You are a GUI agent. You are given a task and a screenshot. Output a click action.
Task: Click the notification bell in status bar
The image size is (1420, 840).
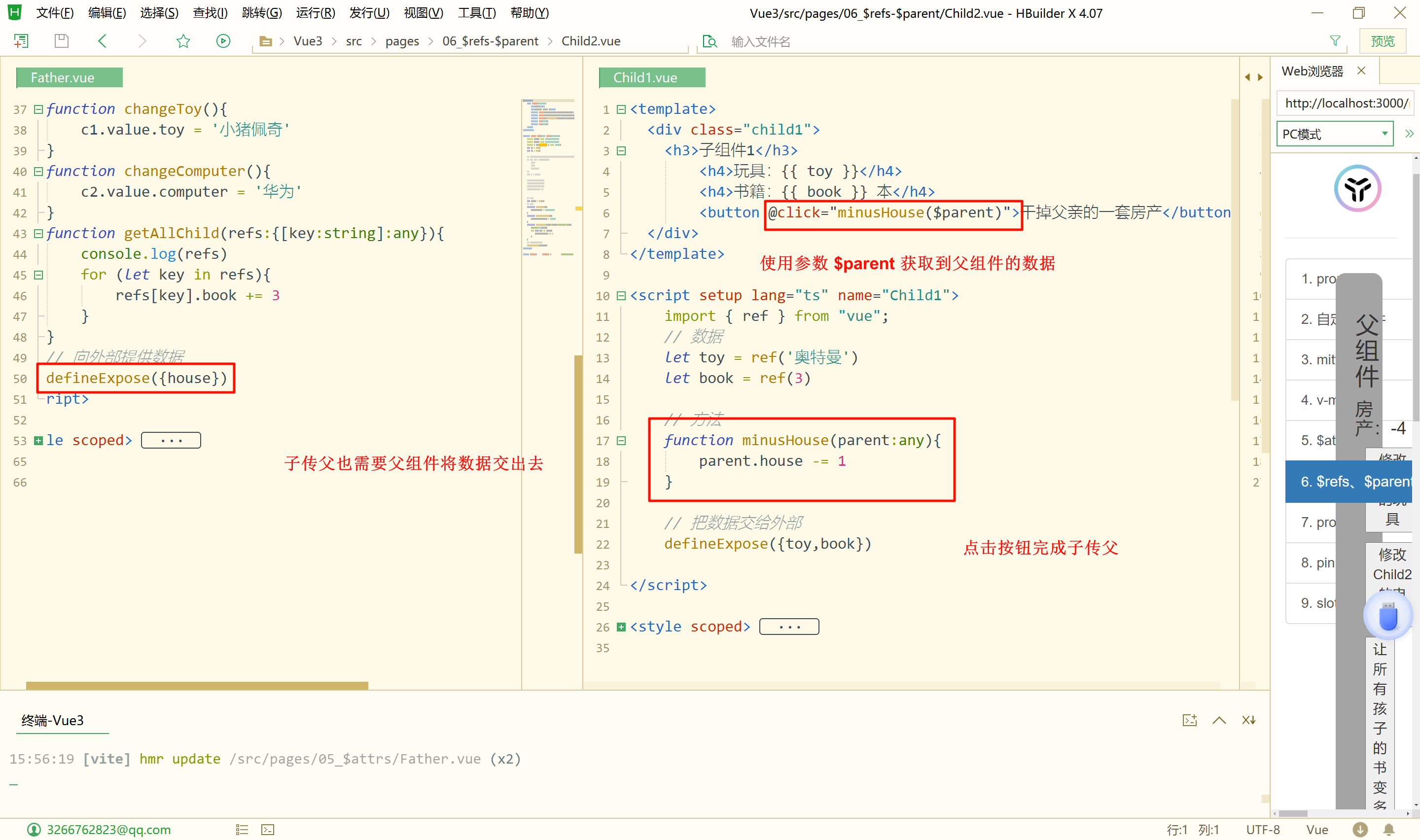pos(1388,829)
